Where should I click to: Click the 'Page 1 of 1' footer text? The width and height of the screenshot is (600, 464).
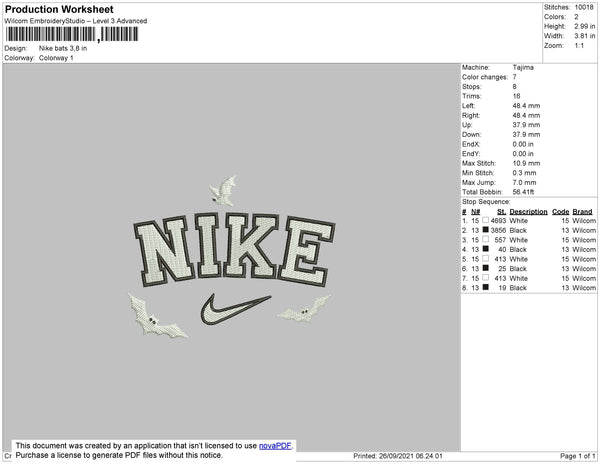point(578,456)
